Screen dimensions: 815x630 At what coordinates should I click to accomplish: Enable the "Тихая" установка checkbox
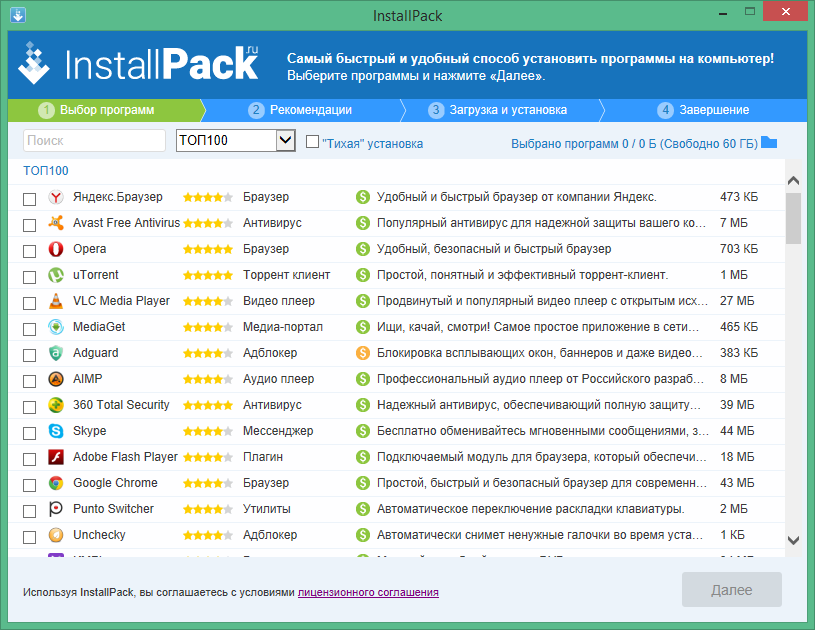pyautogui.click(x=312, y=141)
